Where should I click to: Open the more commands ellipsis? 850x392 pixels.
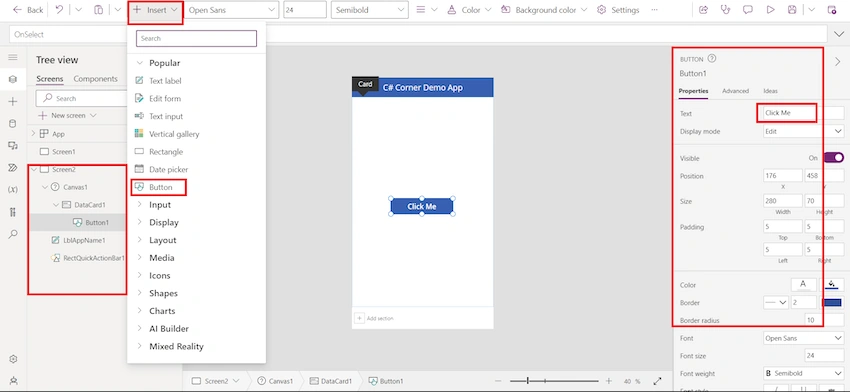point(654,10)
